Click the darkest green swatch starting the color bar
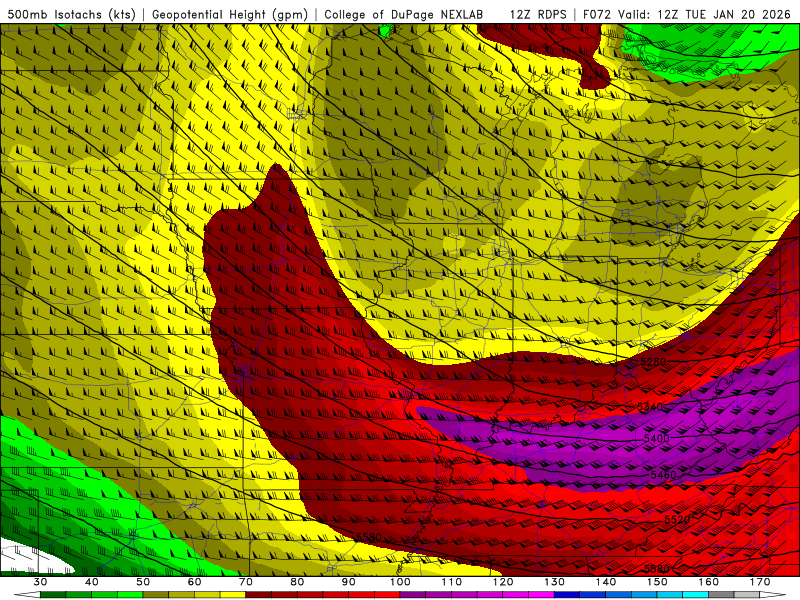800x600 pixels. pos(53,595)
